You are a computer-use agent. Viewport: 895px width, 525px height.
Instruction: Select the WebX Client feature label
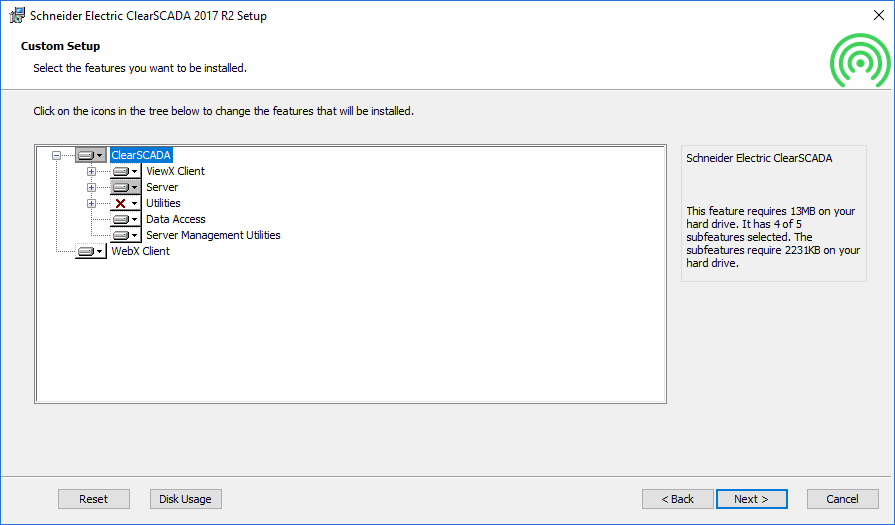tap(140, 251)
